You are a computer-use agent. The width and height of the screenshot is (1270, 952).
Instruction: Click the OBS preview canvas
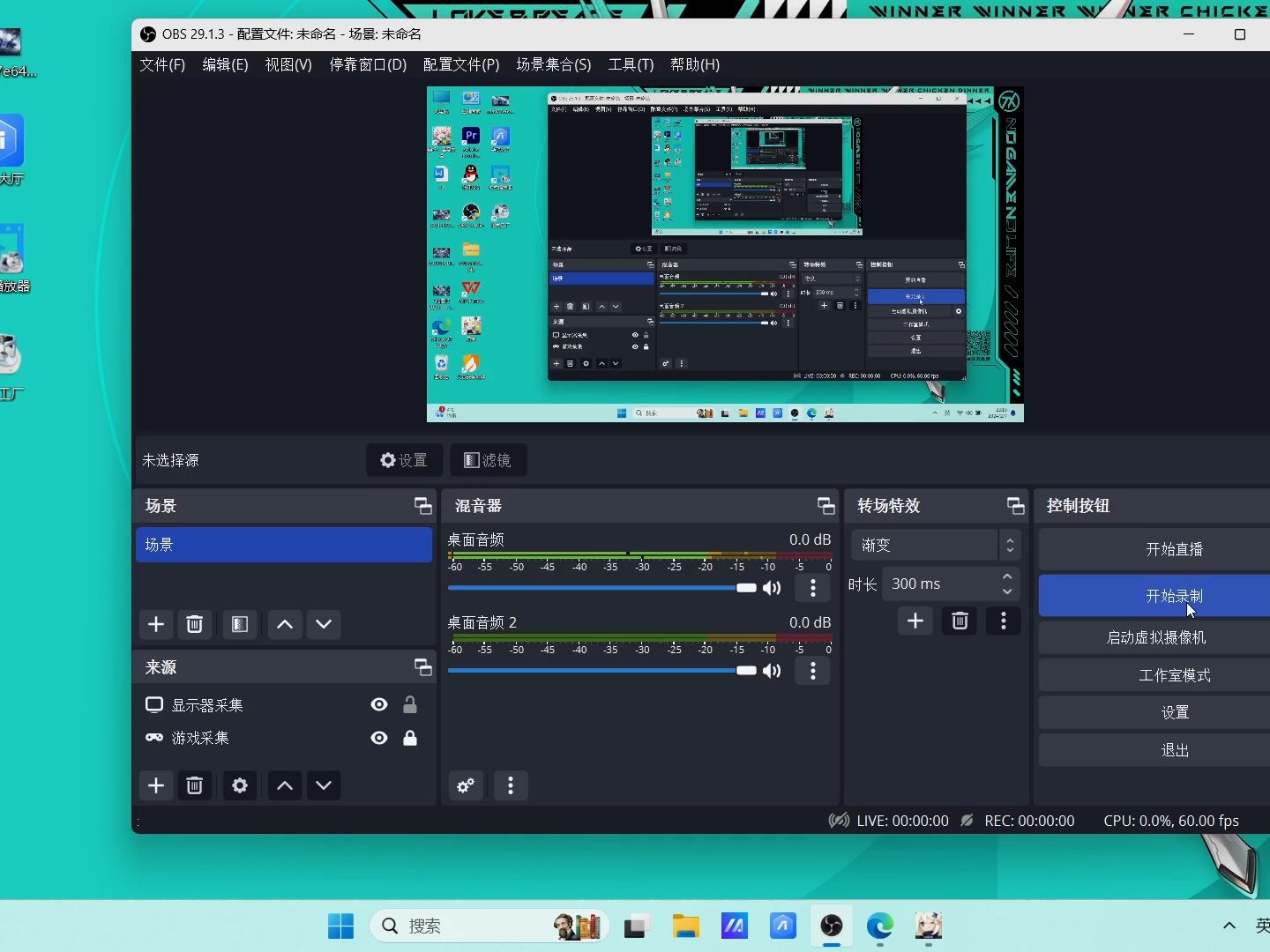pos(725,254)
